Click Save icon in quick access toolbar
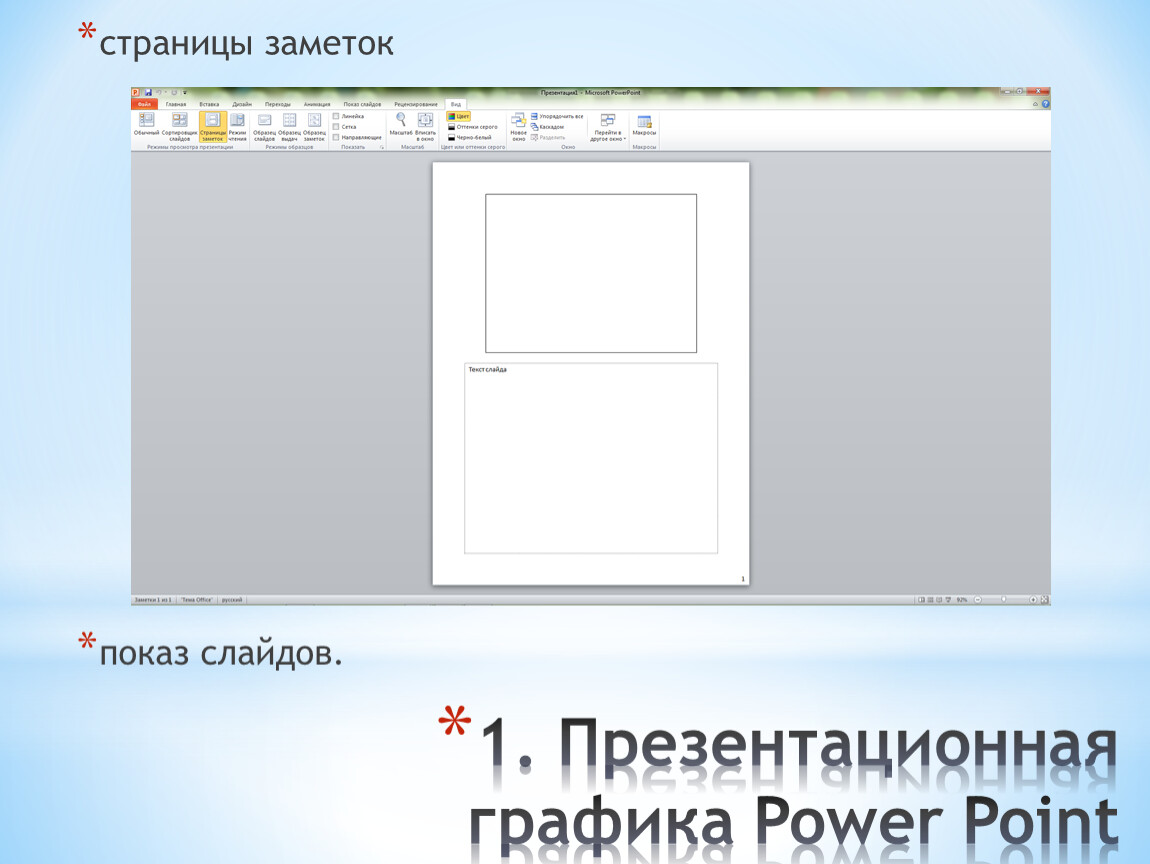 [149, 93]
